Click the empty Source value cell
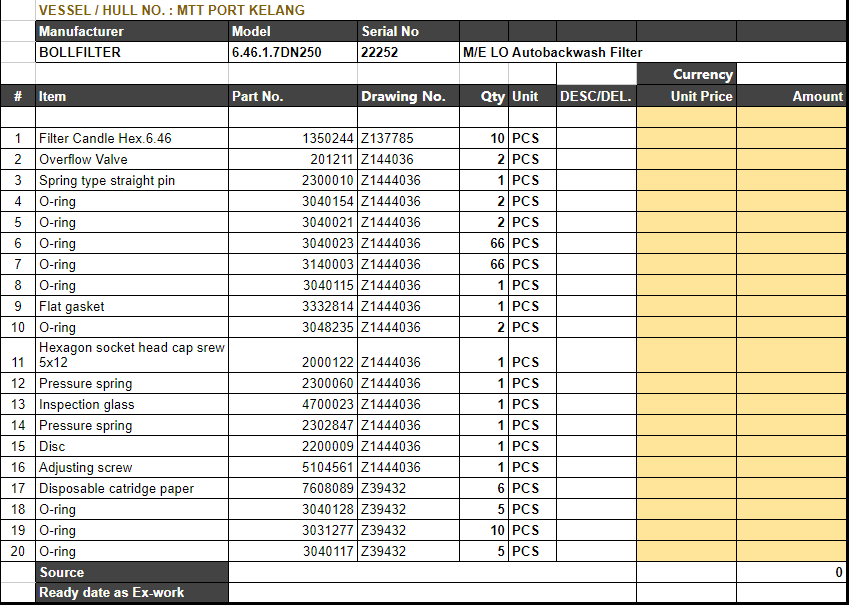The width and height of the screenshot is (850, 606). click(x=433, y=572)
